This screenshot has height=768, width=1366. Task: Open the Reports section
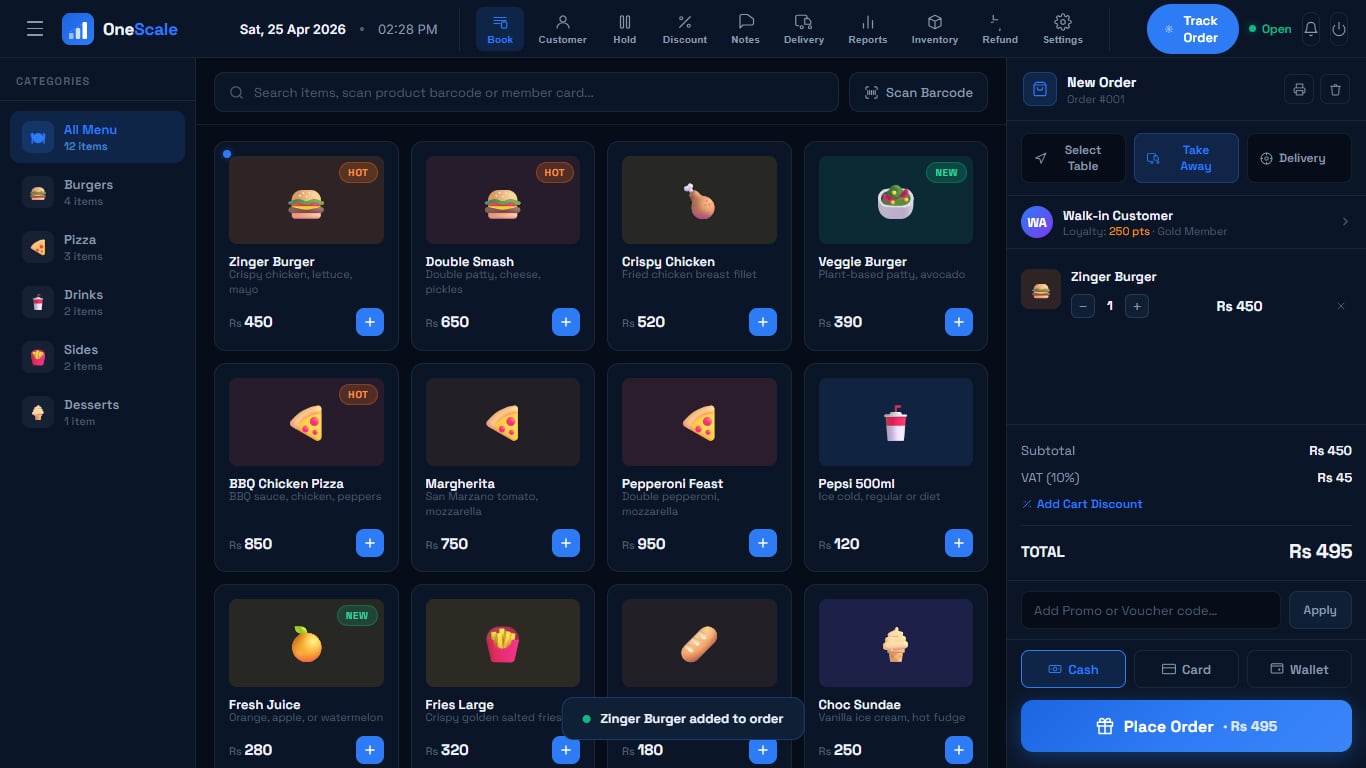867,29
